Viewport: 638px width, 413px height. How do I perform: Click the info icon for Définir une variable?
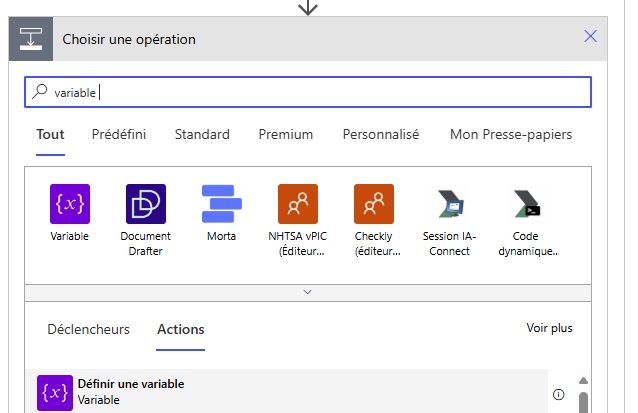558,394
